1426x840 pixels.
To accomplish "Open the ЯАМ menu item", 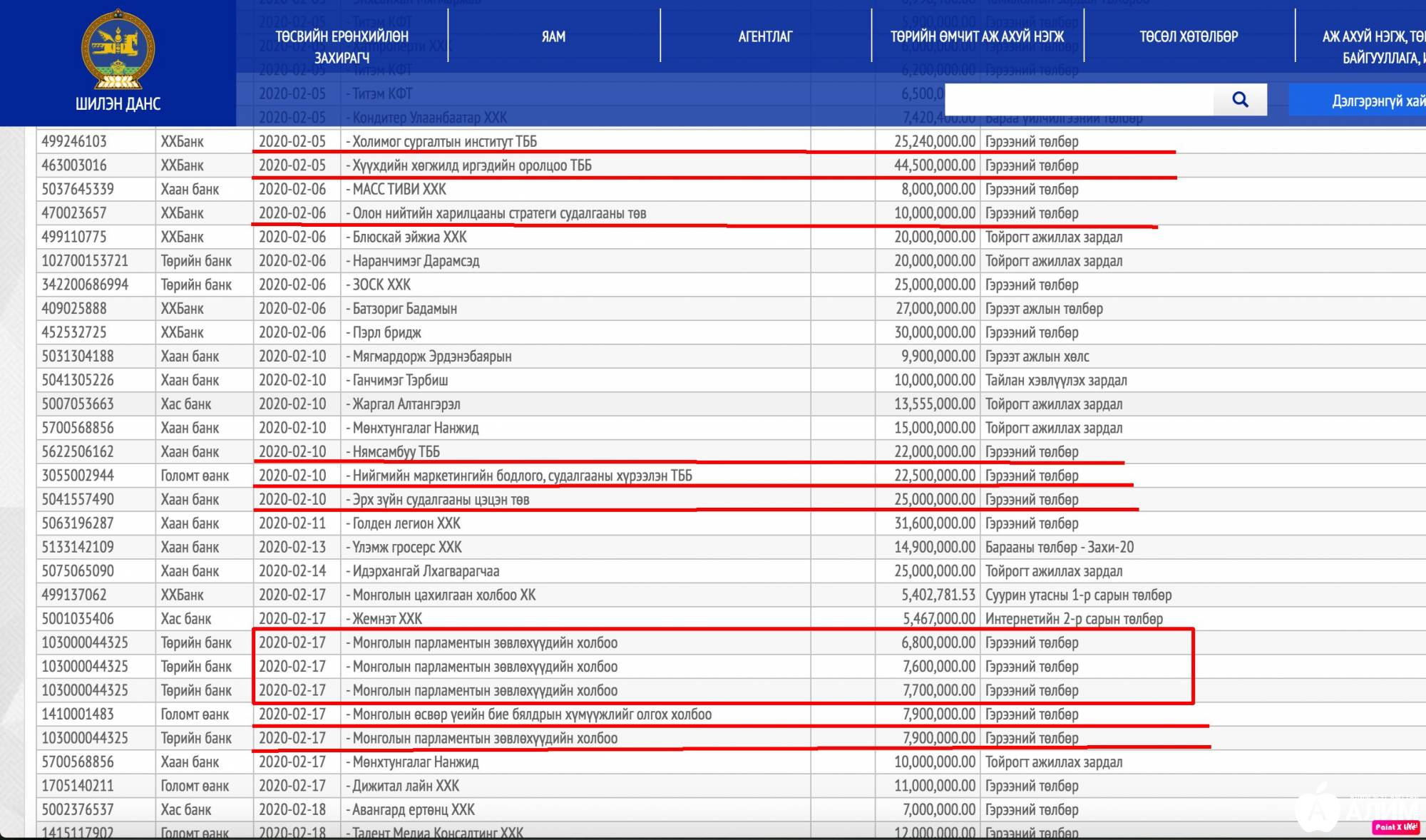I will 553,36.
